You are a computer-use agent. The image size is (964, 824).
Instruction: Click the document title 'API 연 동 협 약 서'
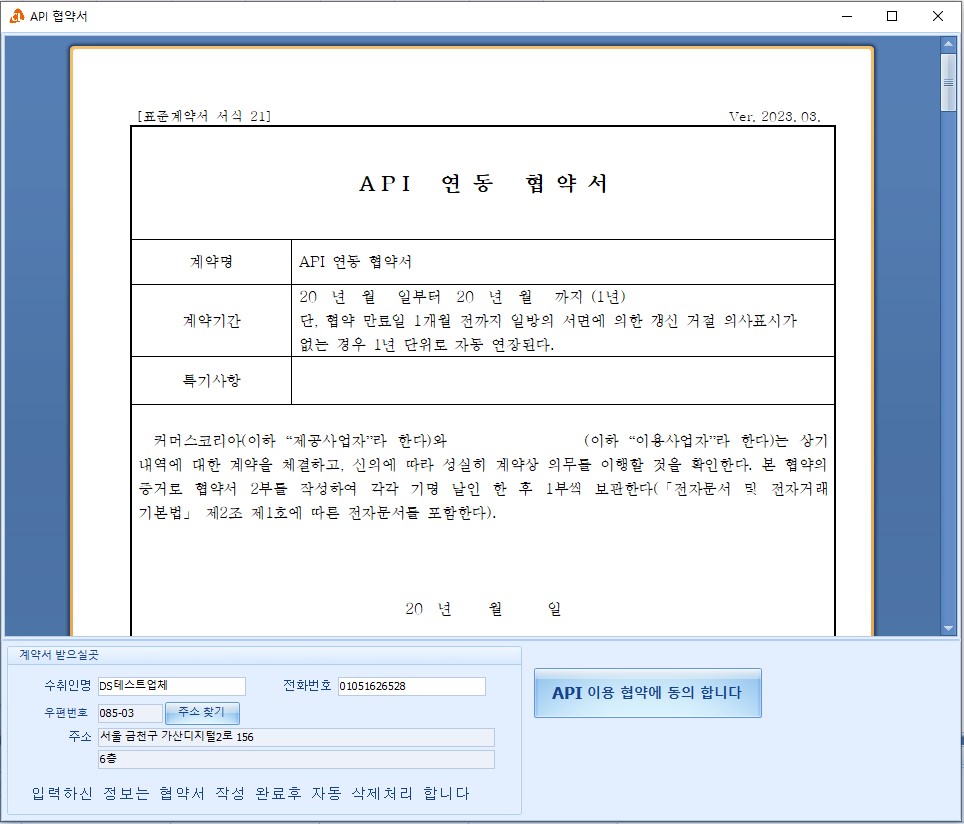click(x=483, y=183)
